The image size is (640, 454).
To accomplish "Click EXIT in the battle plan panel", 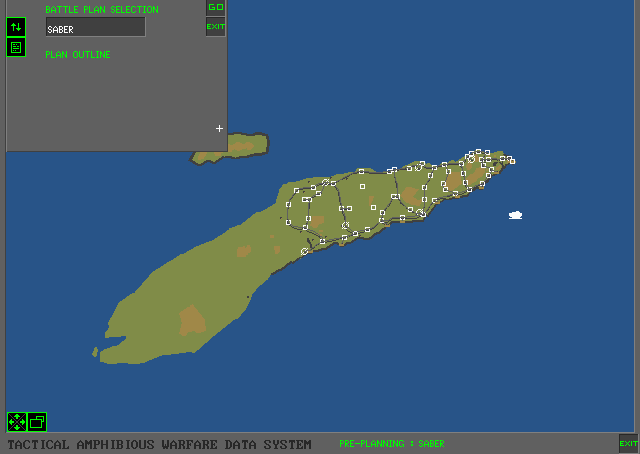I will click(x=215, y=27).
